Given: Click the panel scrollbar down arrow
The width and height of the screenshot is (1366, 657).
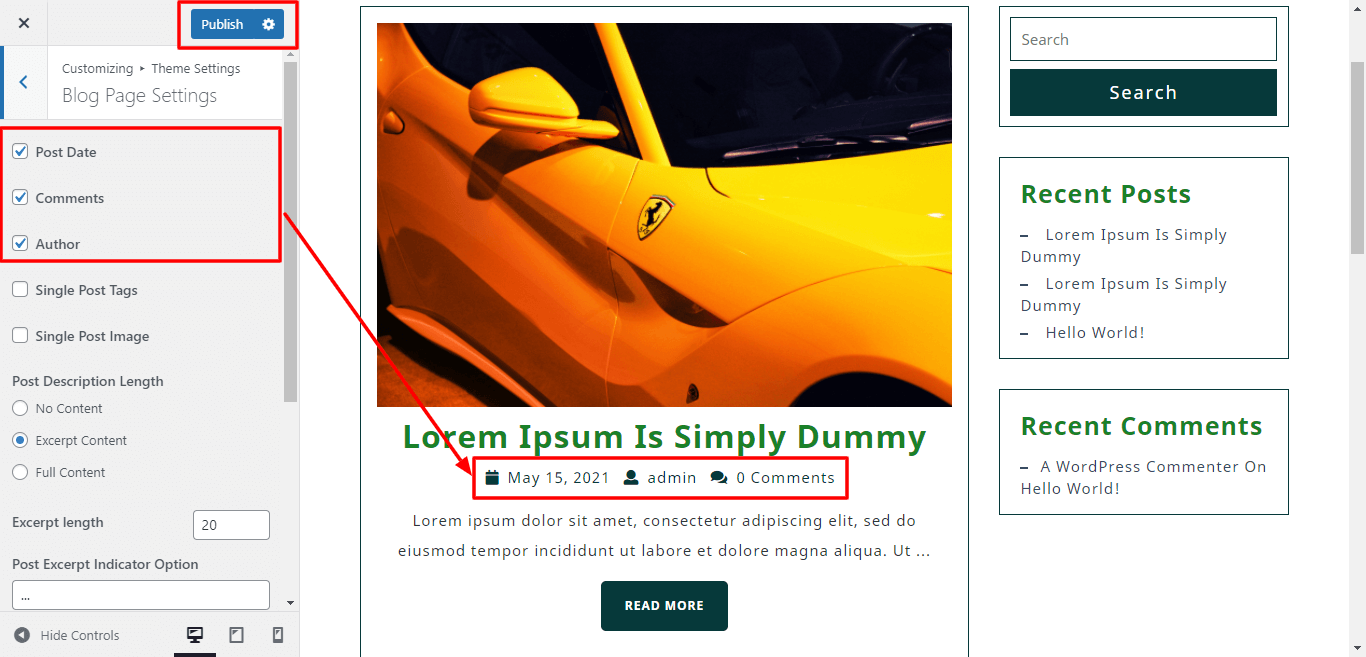Looking at the screenshot, I should coord(290,603).
